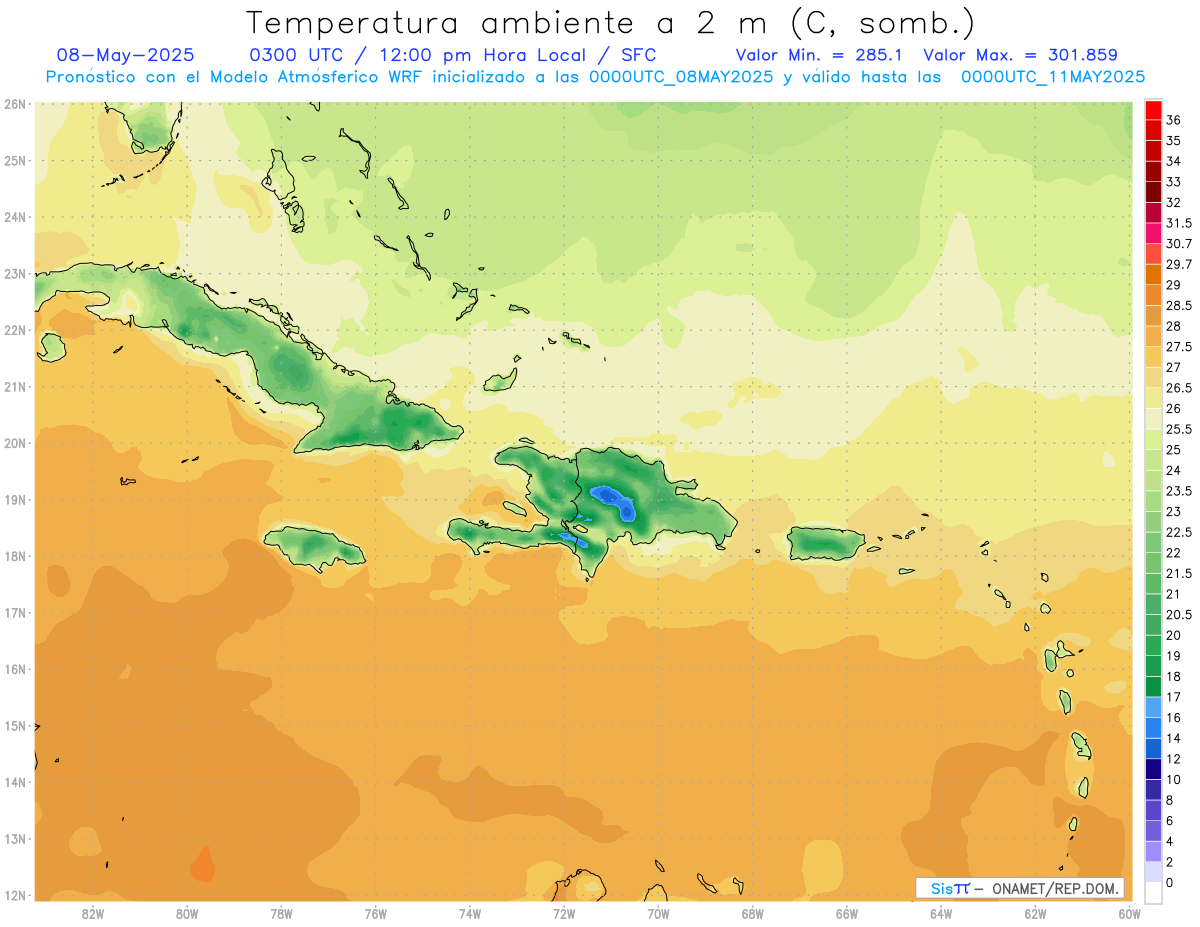Click the date text '08-May-2025'
Viewport: 1200px width, 927px height.
(x=125, y=55)
